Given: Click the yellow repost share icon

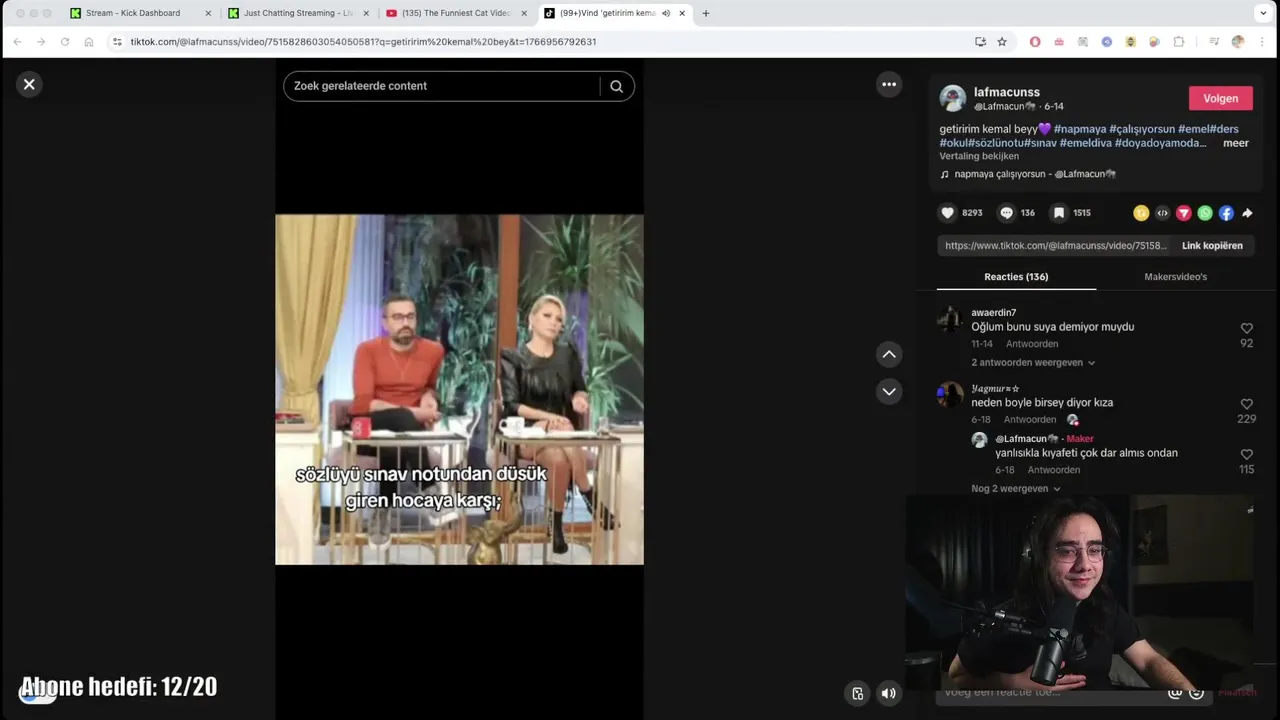Looking at the screenshot, I should click(1140, 213).
